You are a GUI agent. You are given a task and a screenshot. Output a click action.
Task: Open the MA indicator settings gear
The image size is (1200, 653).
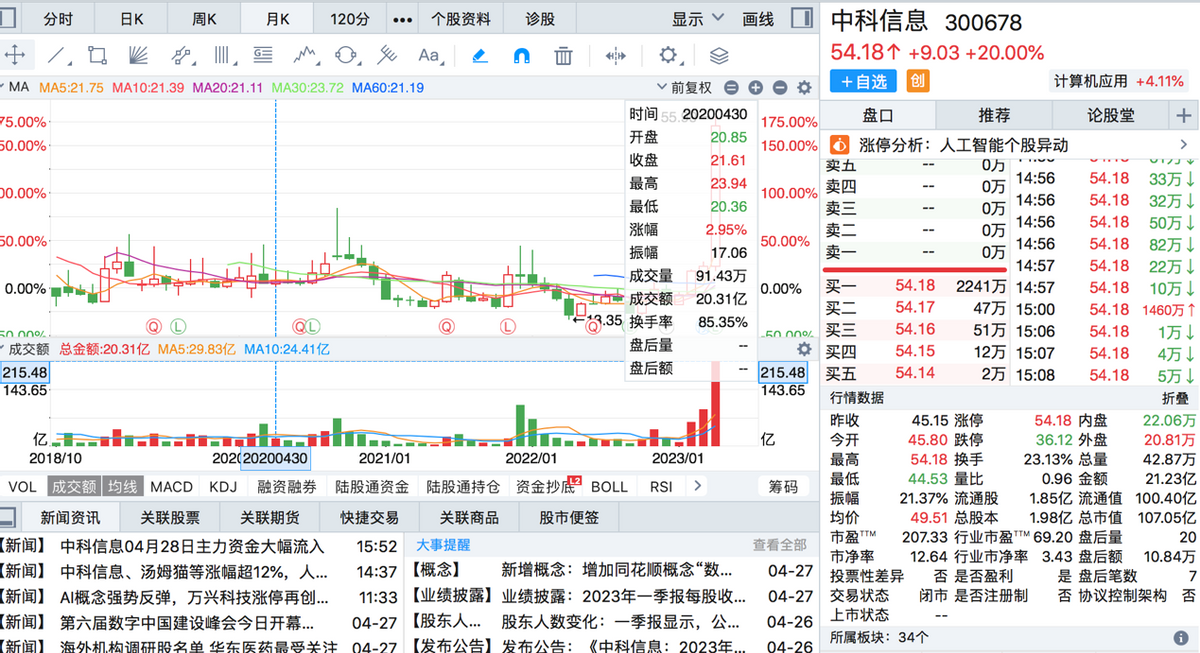pyautogui.click(x=803, y=88)
